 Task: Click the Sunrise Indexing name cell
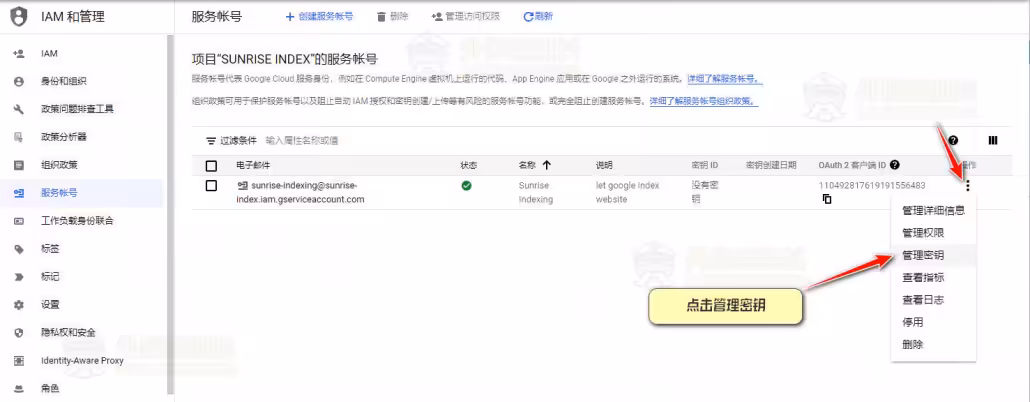click(x=536, y=192)
